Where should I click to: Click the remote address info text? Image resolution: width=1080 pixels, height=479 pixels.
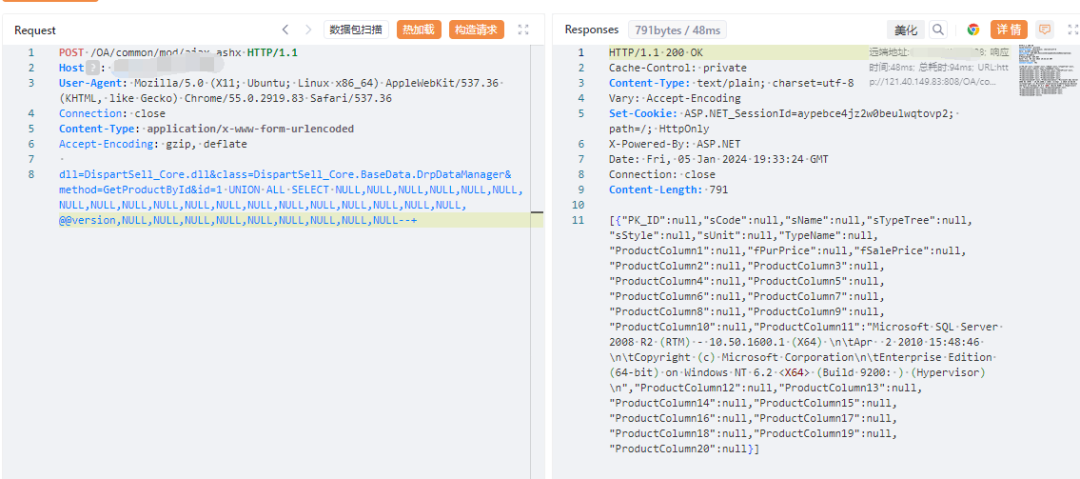(x=938, y=68)
